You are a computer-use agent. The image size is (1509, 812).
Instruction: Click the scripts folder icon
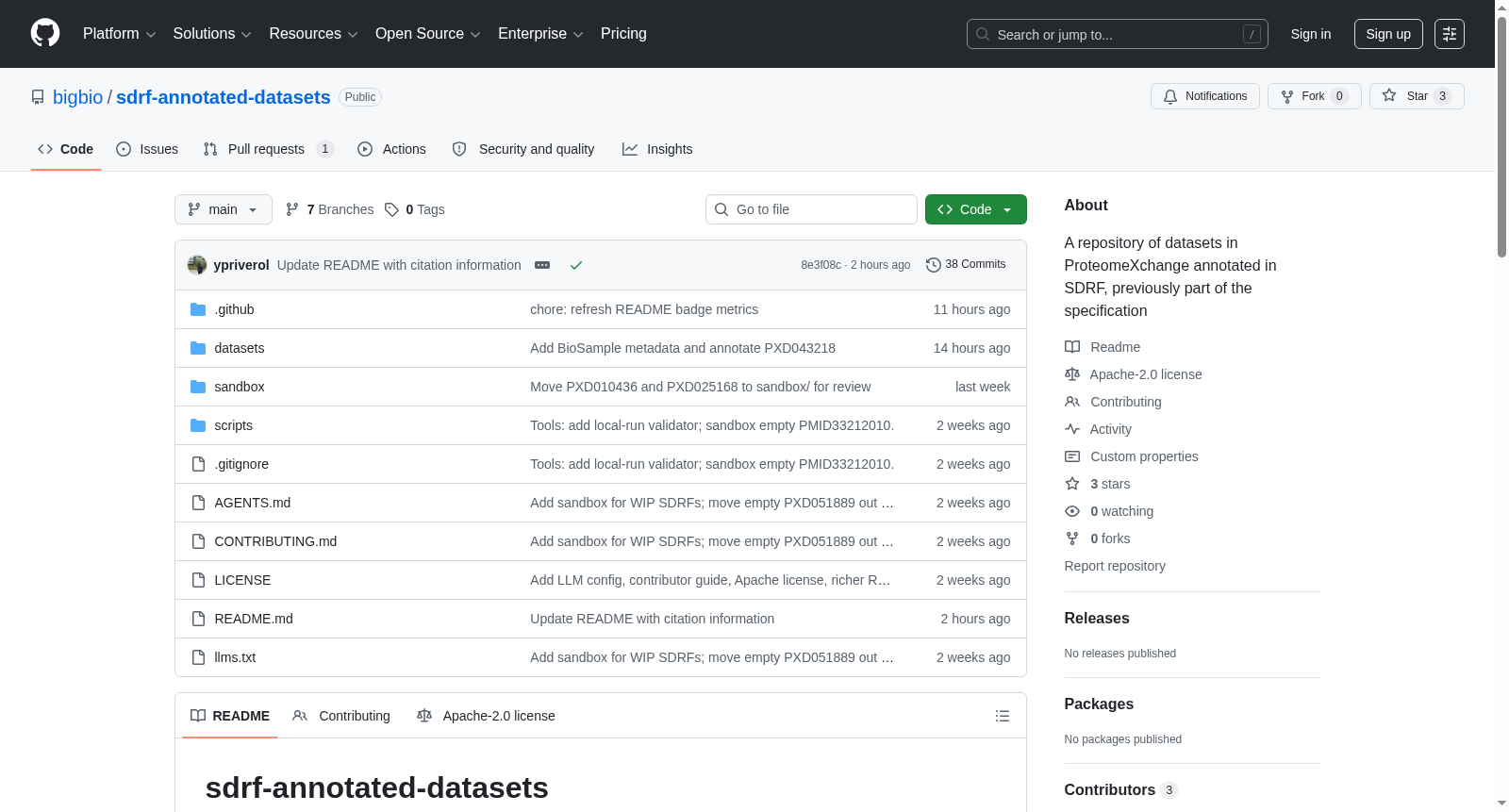[198, 425]
